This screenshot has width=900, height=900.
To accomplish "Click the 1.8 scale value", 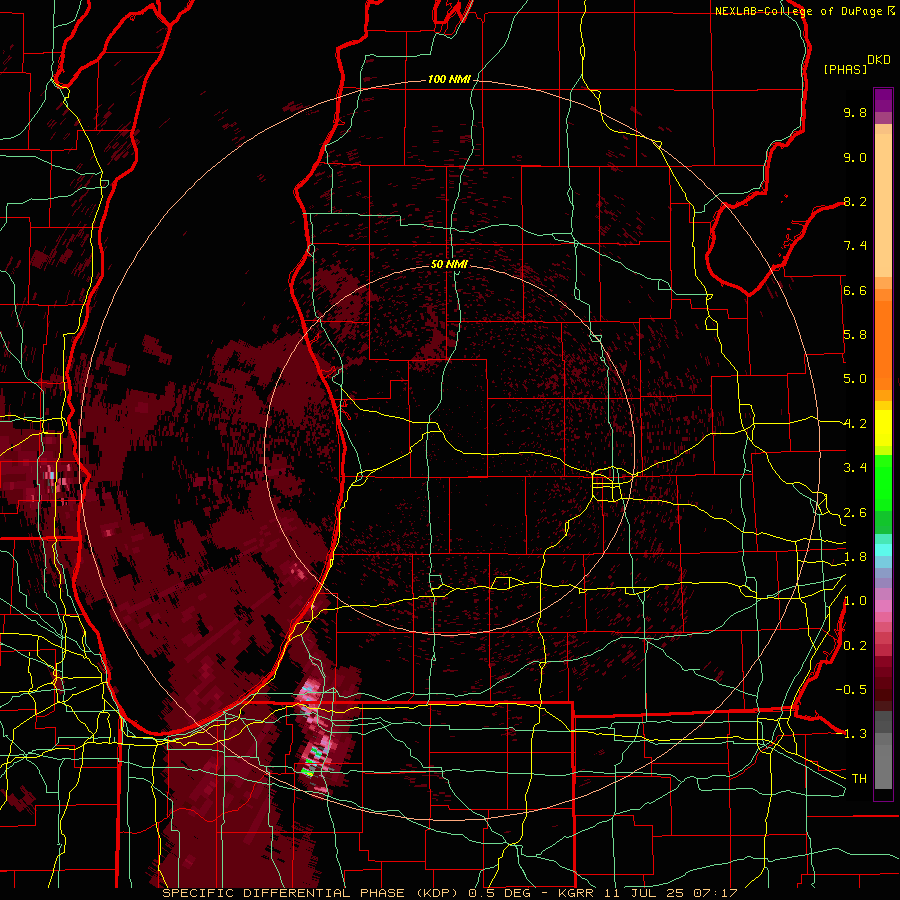I will click(855, 557).
